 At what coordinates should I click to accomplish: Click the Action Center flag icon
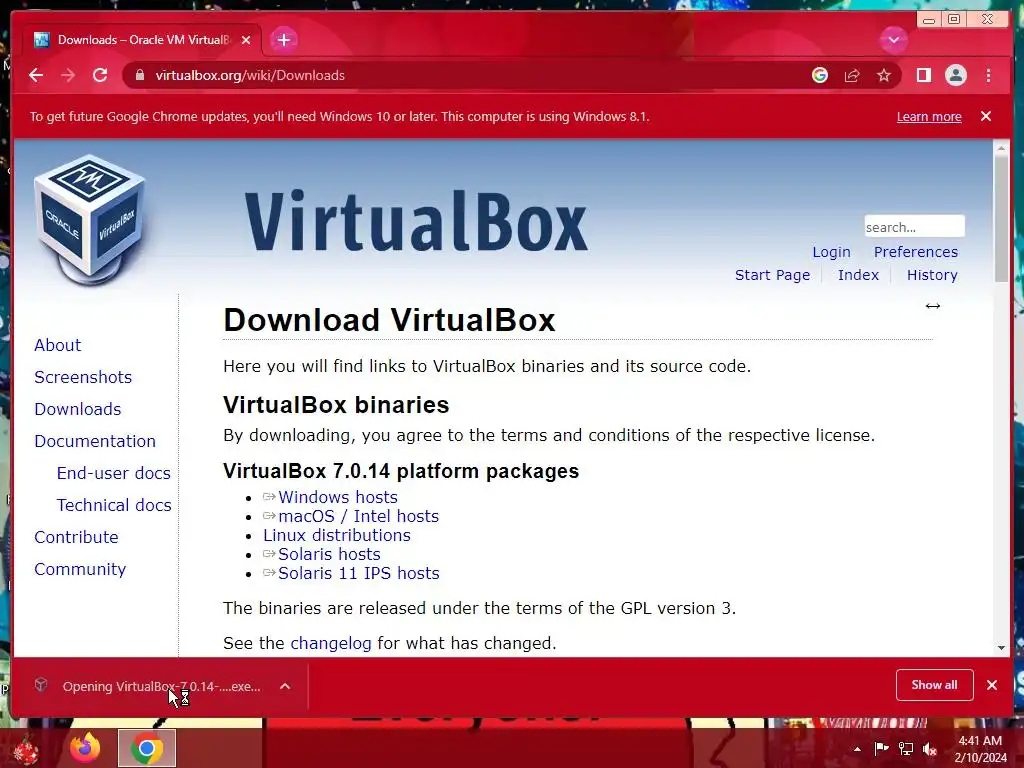881,749
